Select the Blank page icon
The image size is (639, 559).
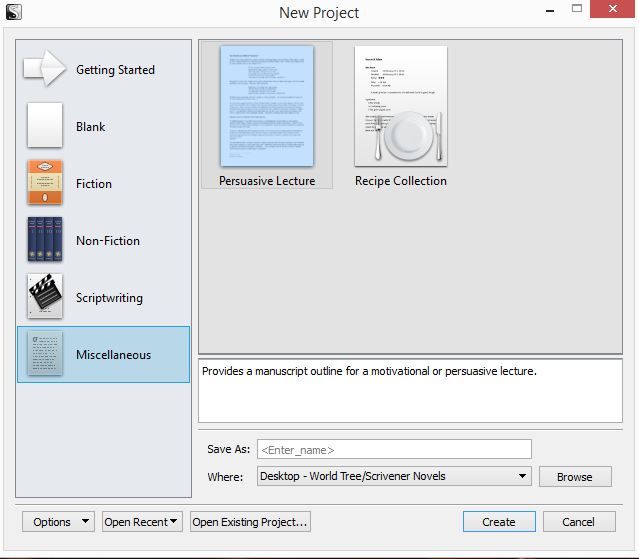45,125
